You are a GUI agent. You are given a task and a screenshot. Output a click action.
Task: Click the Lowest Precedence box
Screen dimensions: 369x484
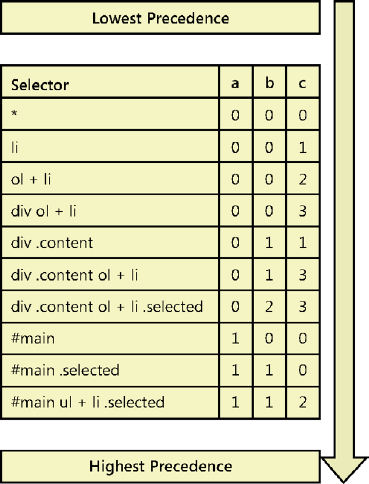pyautogui.click(x=160, y=18)
